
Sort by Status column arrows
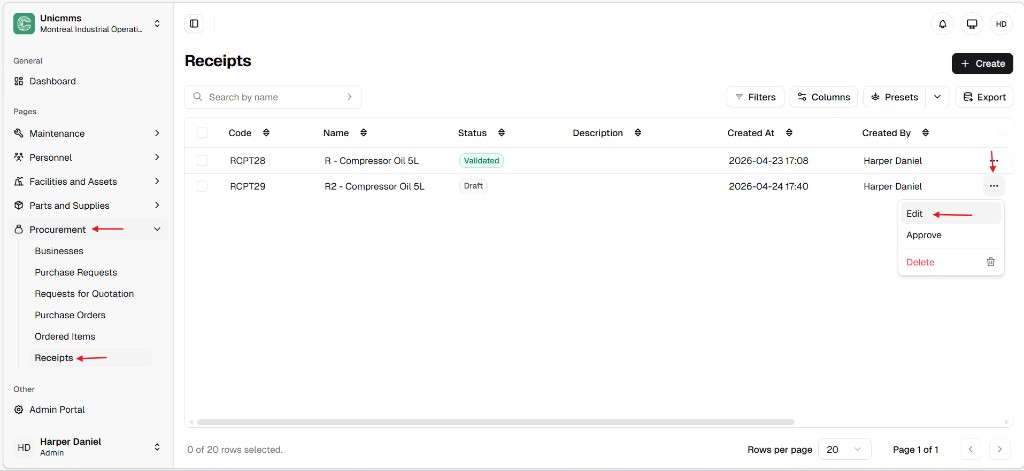[x=502, y=133]
